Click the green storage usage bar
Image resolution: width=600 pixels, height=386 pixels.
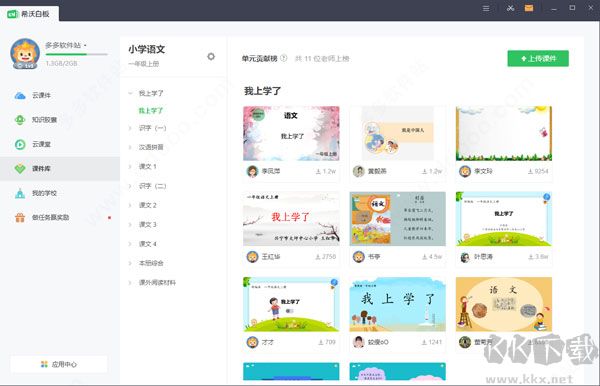click(x=77, y=54)
